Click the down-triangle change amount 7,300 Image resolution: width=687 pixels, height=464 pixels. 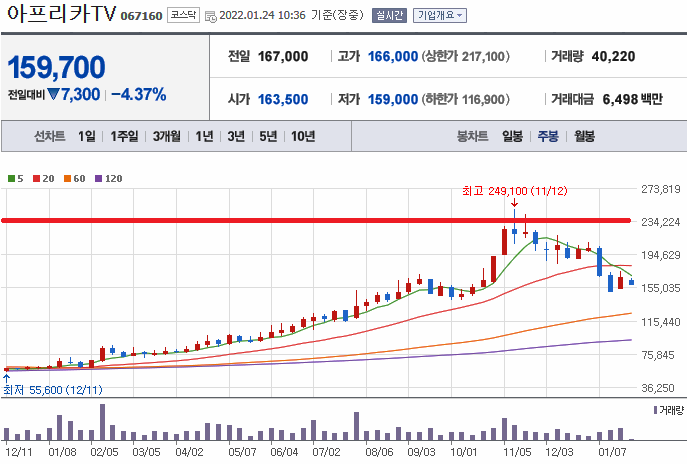74,94
